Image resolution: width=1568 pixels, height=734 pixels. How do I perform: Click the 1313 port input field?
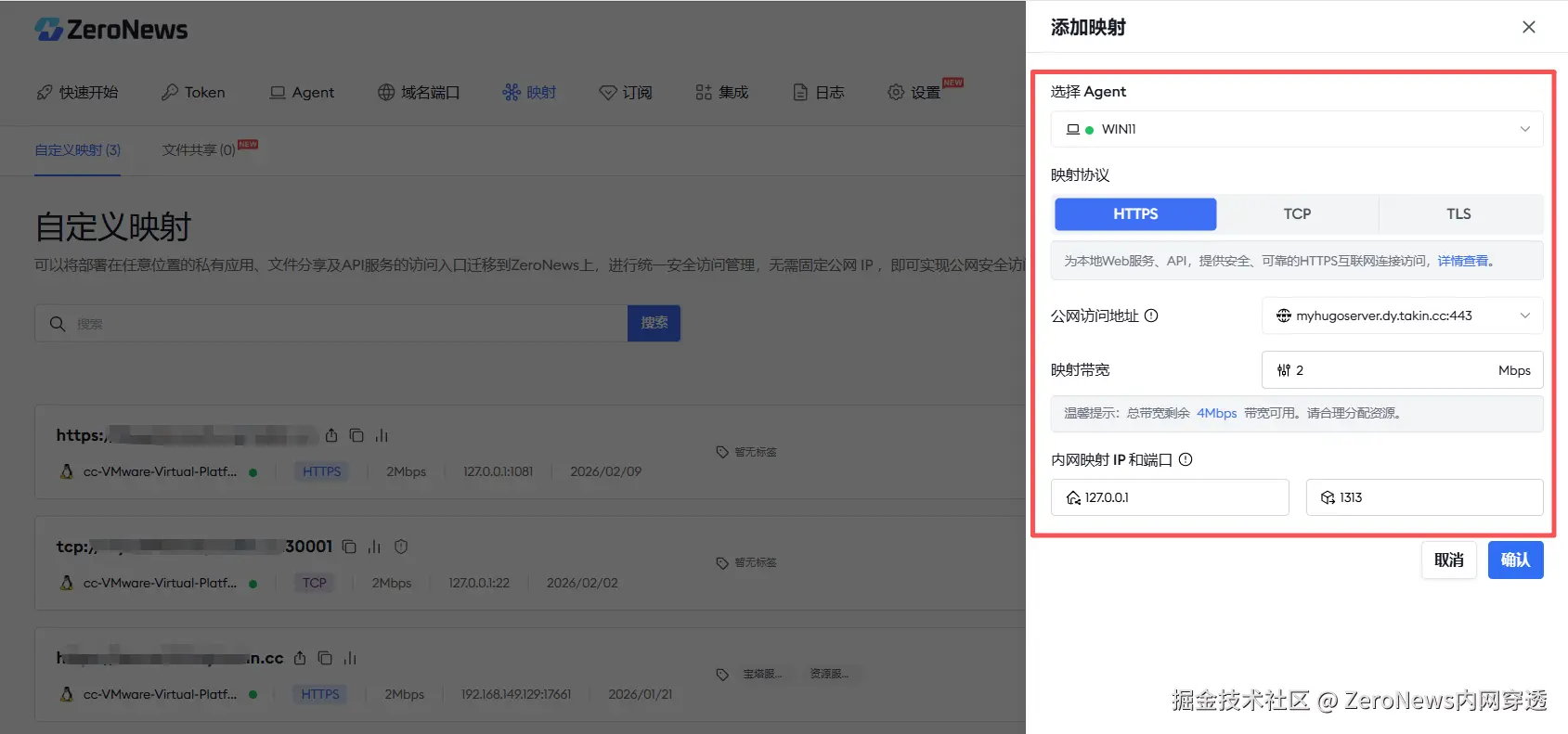(1424, 497)
